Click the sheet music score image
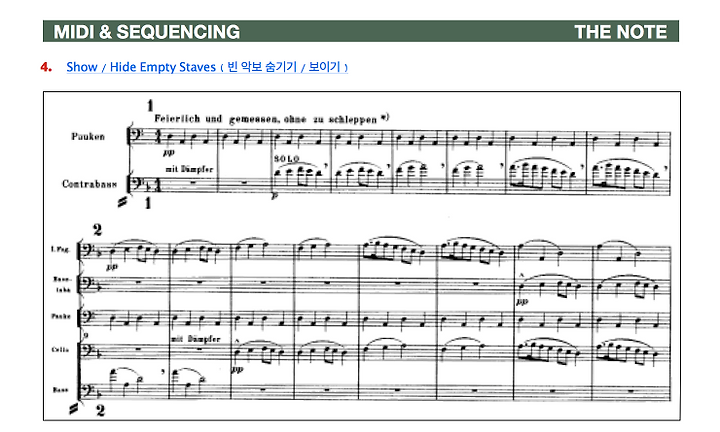The width and height of the screenshot is (720, 432). (362, 256)
